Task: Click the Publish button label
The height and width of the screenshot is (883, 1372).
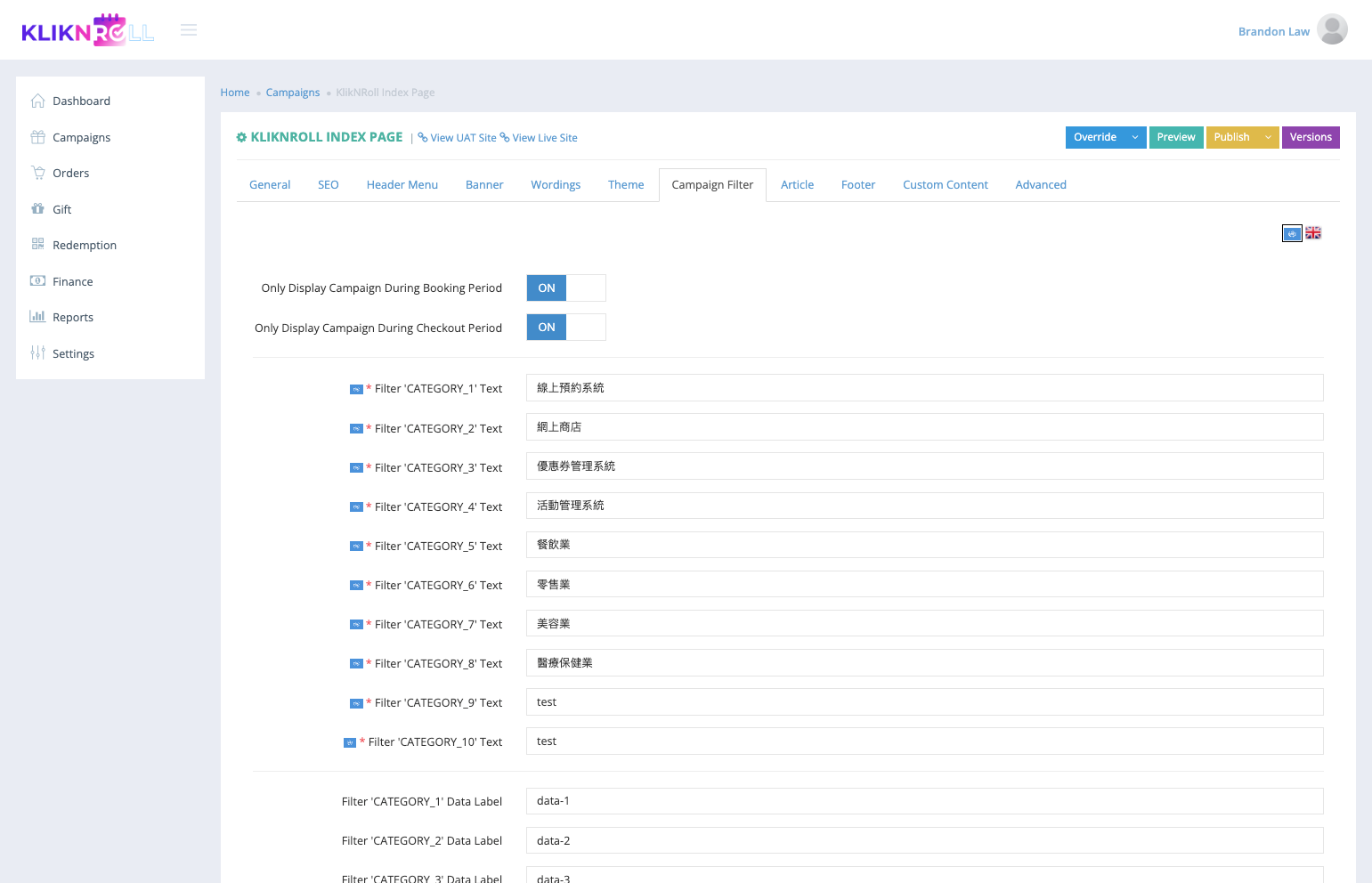Action: click(x=1232, y=137)
